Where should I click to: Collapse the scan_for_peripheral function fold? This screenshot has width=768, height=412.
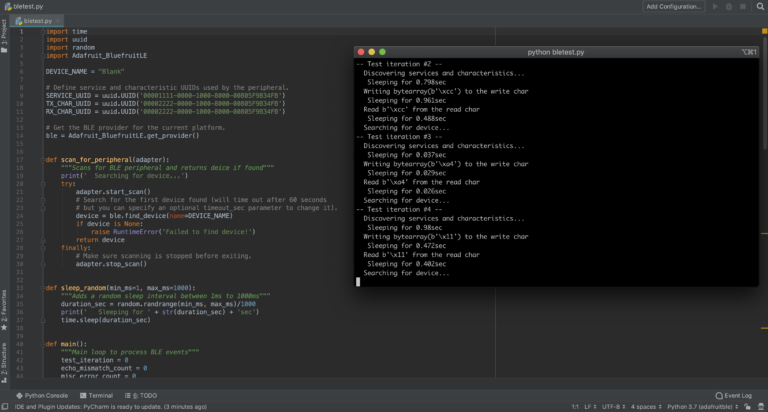tap(43, 159)
